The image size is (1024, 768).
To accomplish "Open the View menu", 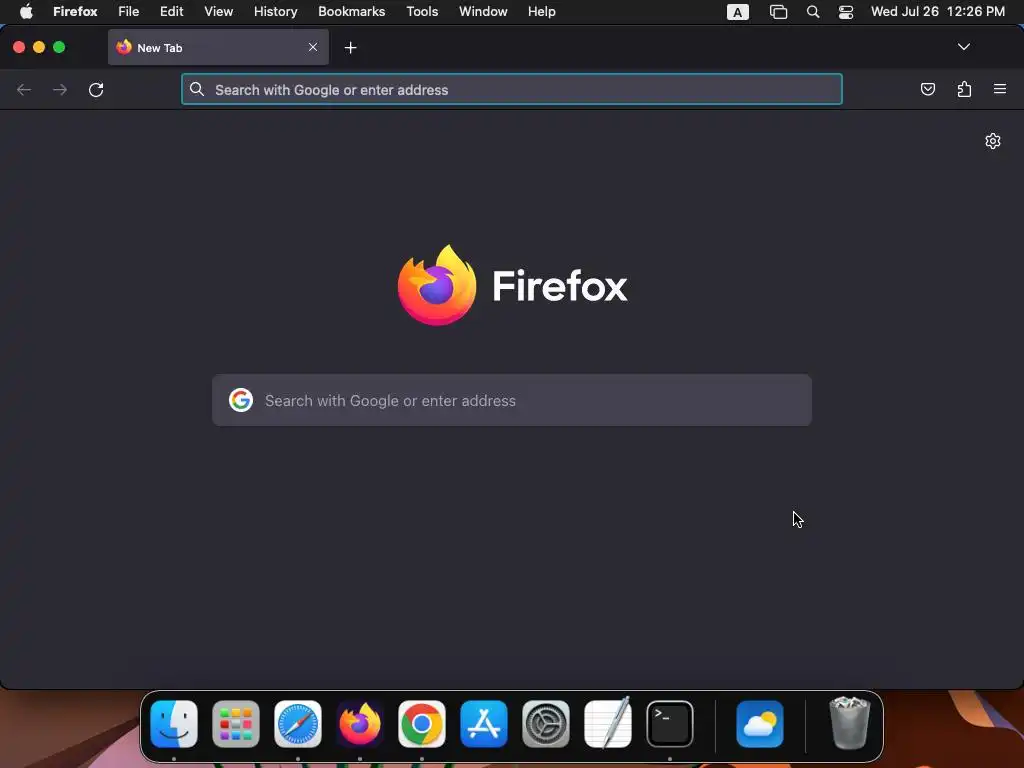I will coord(218,12).
